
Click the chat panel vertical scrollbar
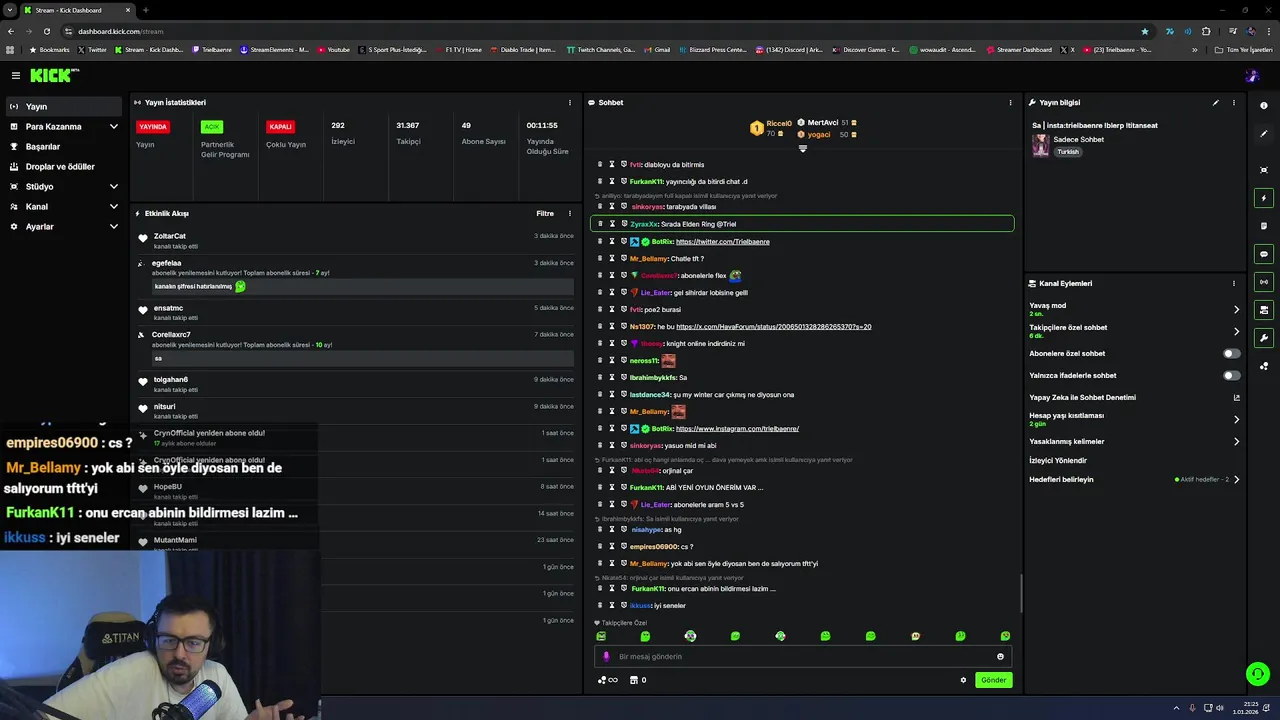[1021, 594]
